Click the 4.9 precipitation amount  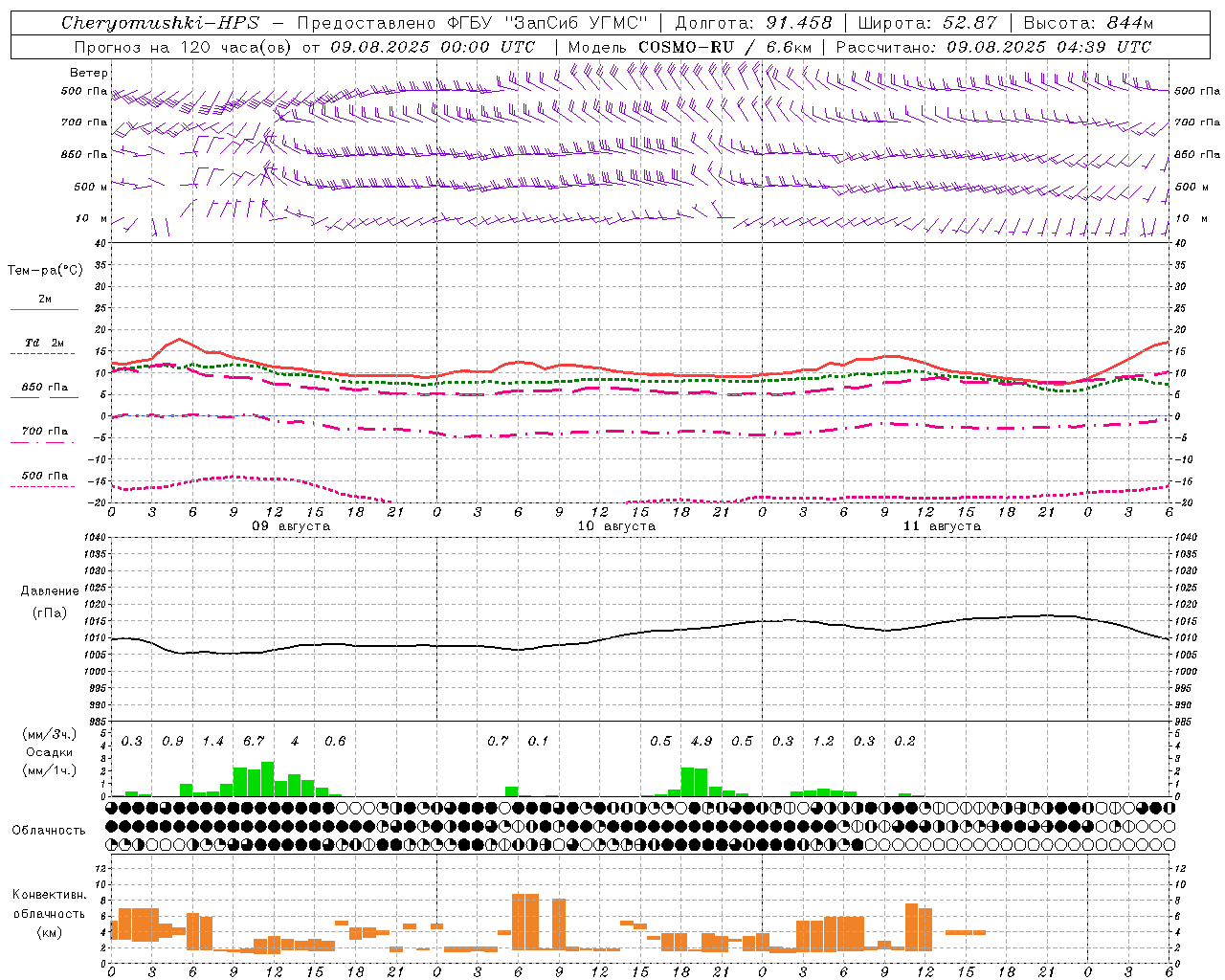point(702,742)
